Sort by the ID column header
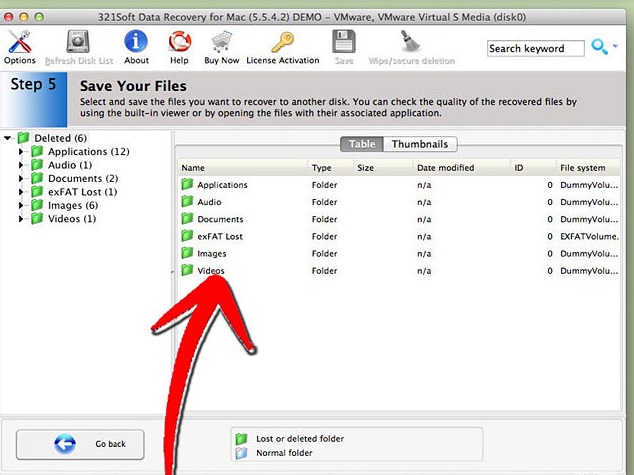This screenshot has width=634, height=475. pyautogui.click(x=533, y=168)
